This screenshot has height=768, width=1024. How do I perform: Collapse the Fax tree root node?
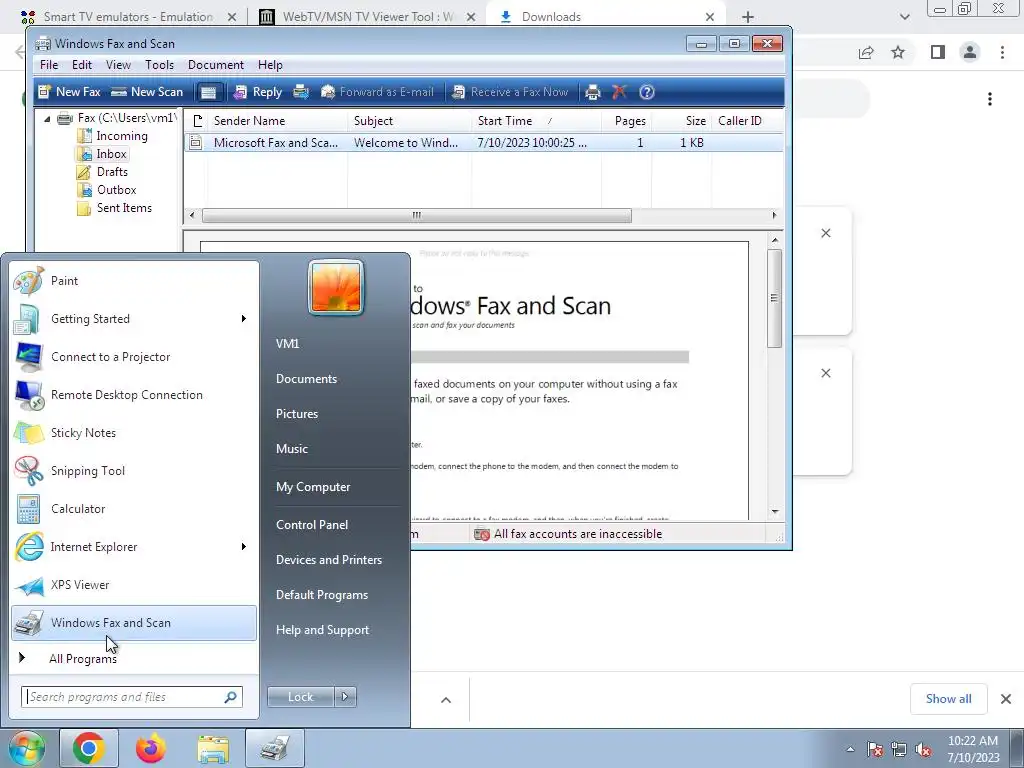point(47,118)
